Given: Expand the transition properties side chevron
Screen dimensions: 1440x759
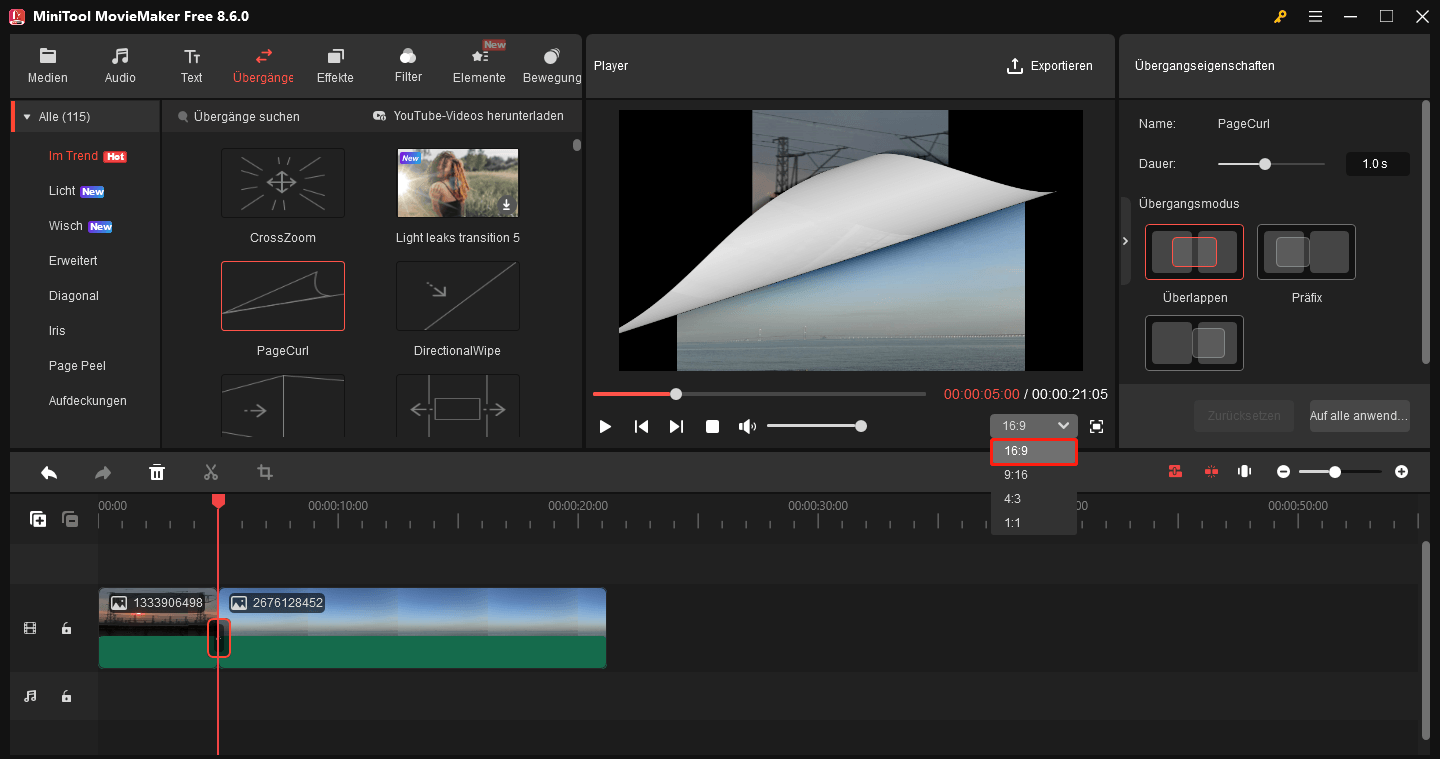Looking at the screenshot, I should tap(1125, 241).
